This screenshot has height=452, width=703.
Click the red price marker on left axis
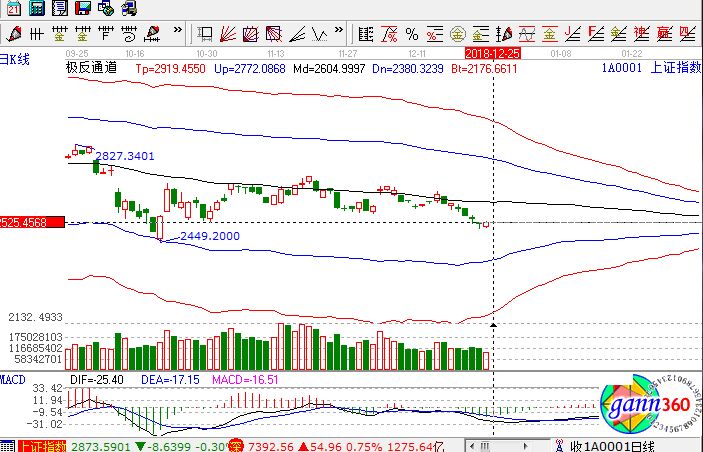click(32, 221)
